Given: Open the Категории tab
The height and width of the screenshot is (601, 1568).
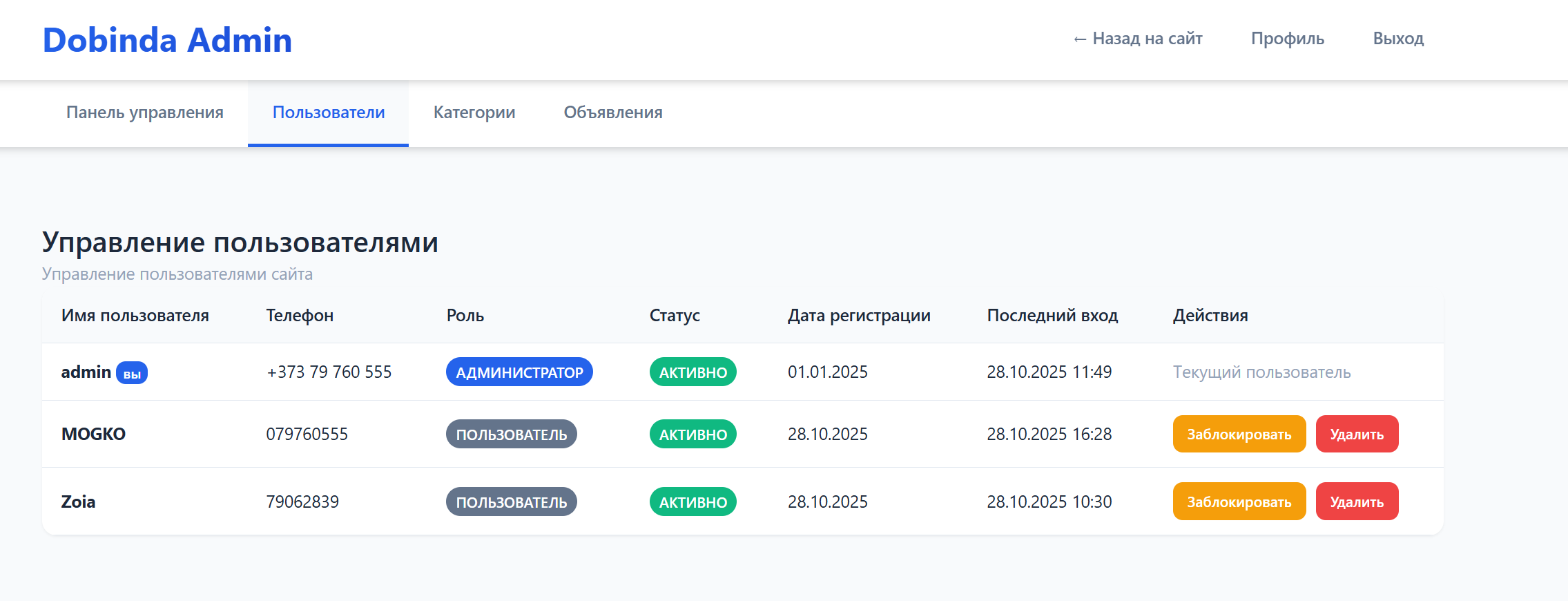Looking at the screenshot, I should coord(474,113).
